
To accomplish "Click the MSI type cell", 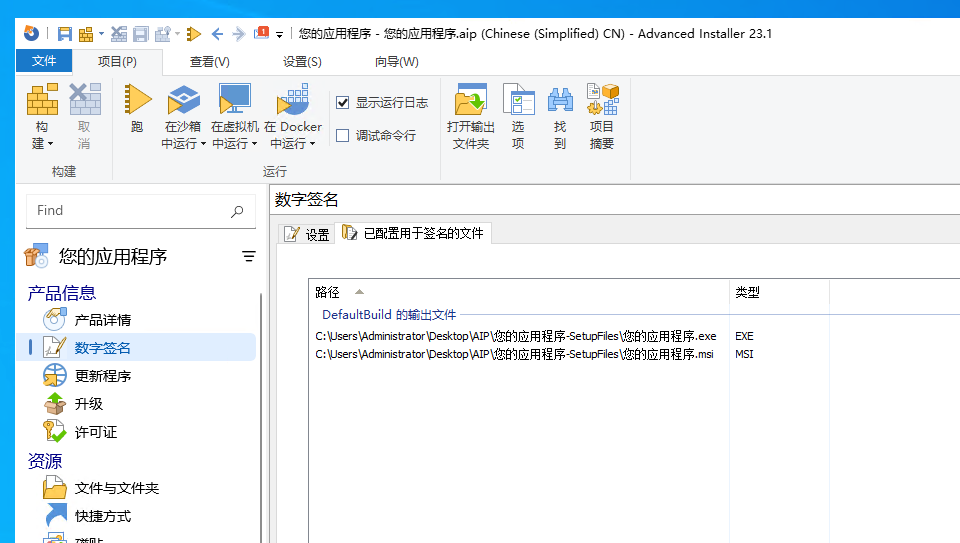I will (x=744, y=354).
